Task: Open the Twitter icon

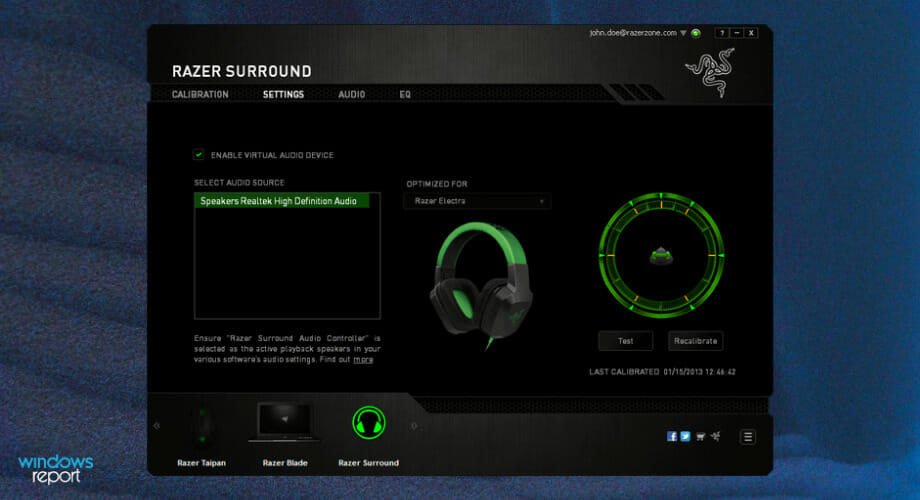Action: 685,436
